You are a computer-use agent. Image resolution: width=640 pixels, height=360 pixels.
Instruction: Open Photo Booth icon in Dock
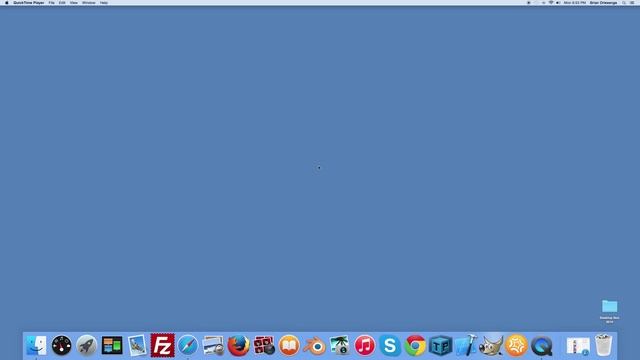point(264,345)
